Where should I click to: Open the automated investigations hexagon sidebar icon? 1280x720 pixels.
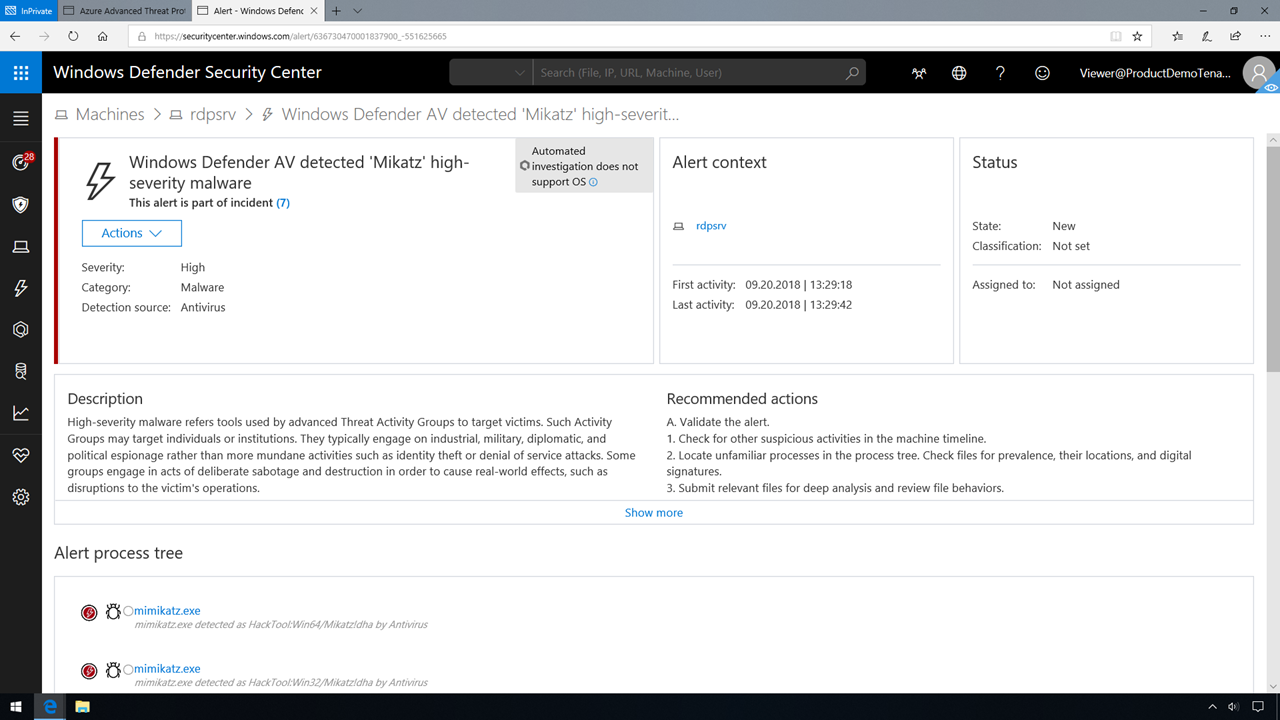pos(21,330)
